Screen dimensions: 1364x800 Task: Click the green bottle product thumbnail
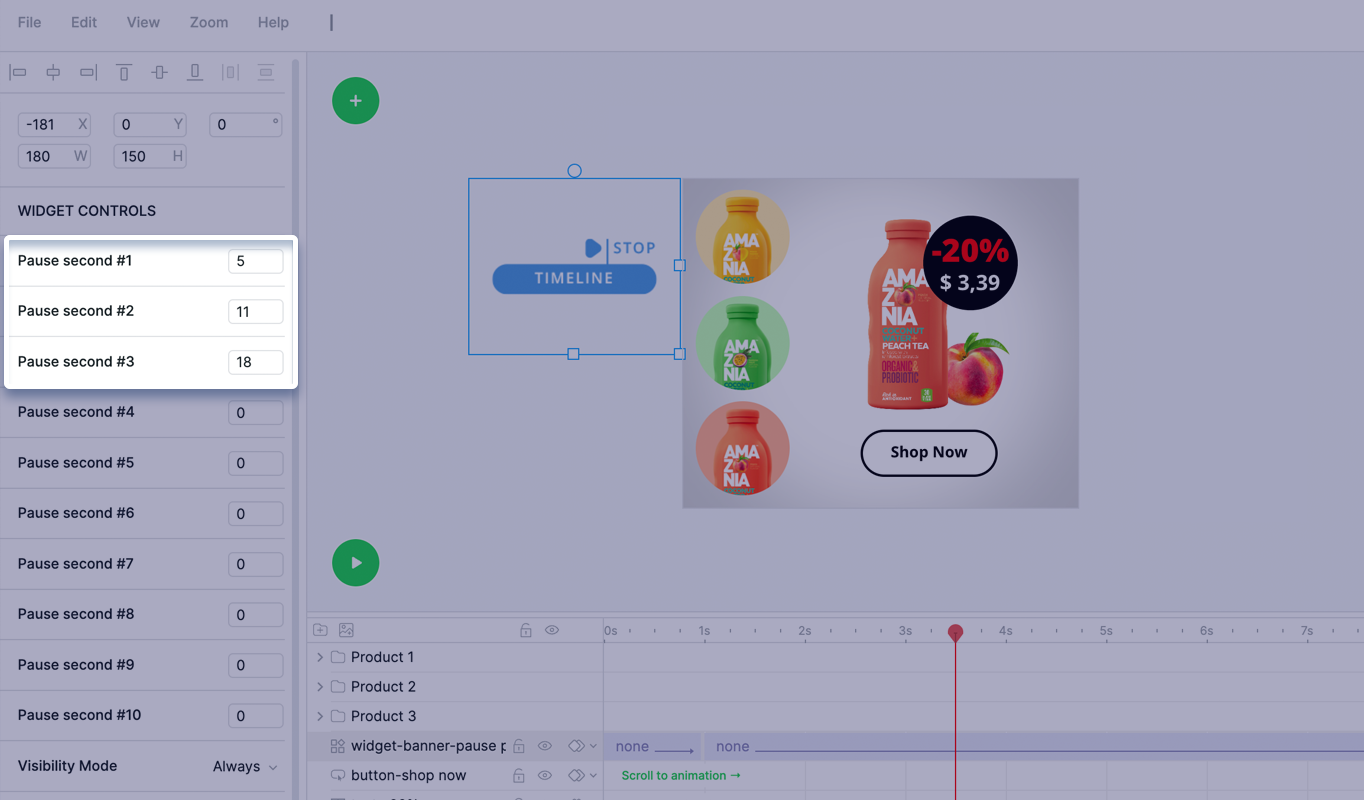coord(742,343)
